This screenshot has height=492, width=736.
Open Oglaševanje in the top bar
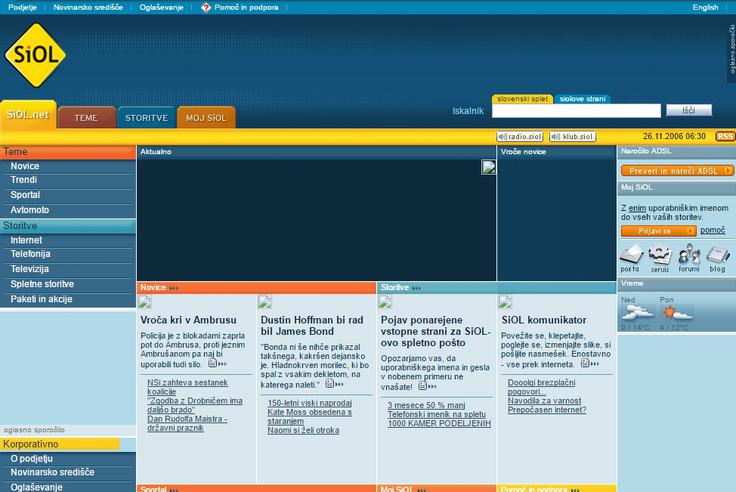(161, 7)
